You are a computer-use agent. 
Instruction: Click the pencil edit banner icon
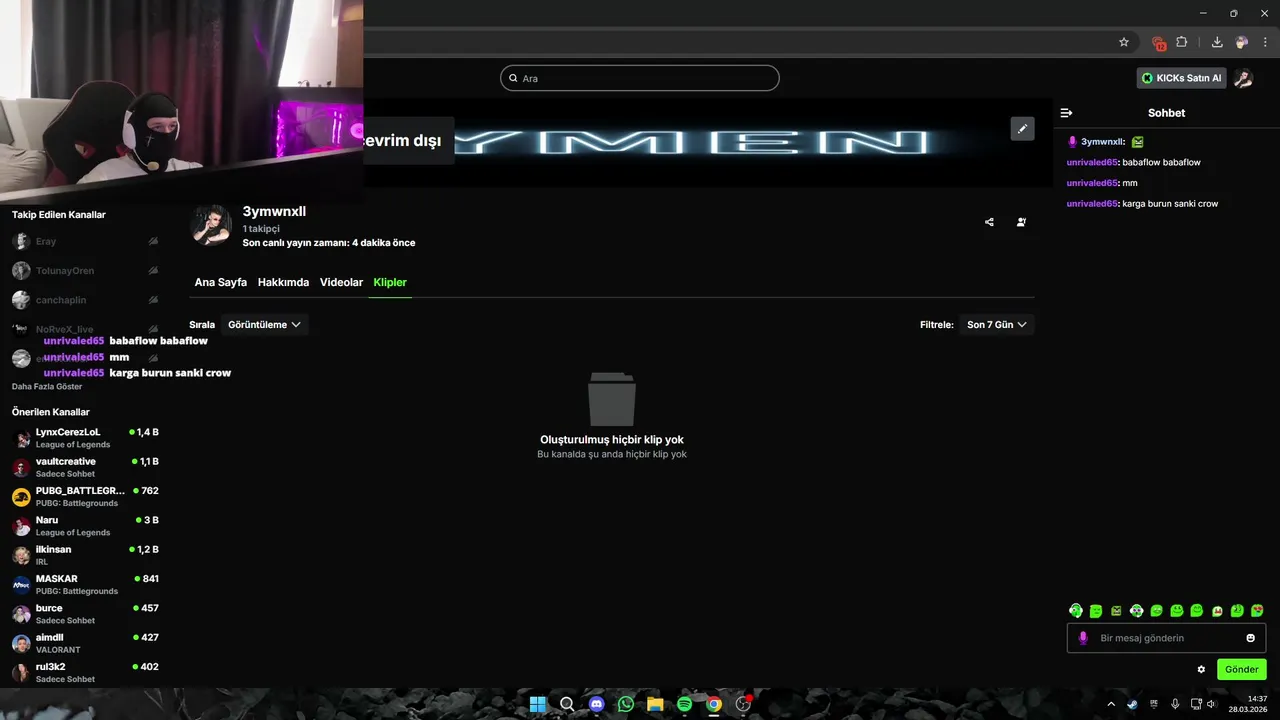tap(1022, 128)
